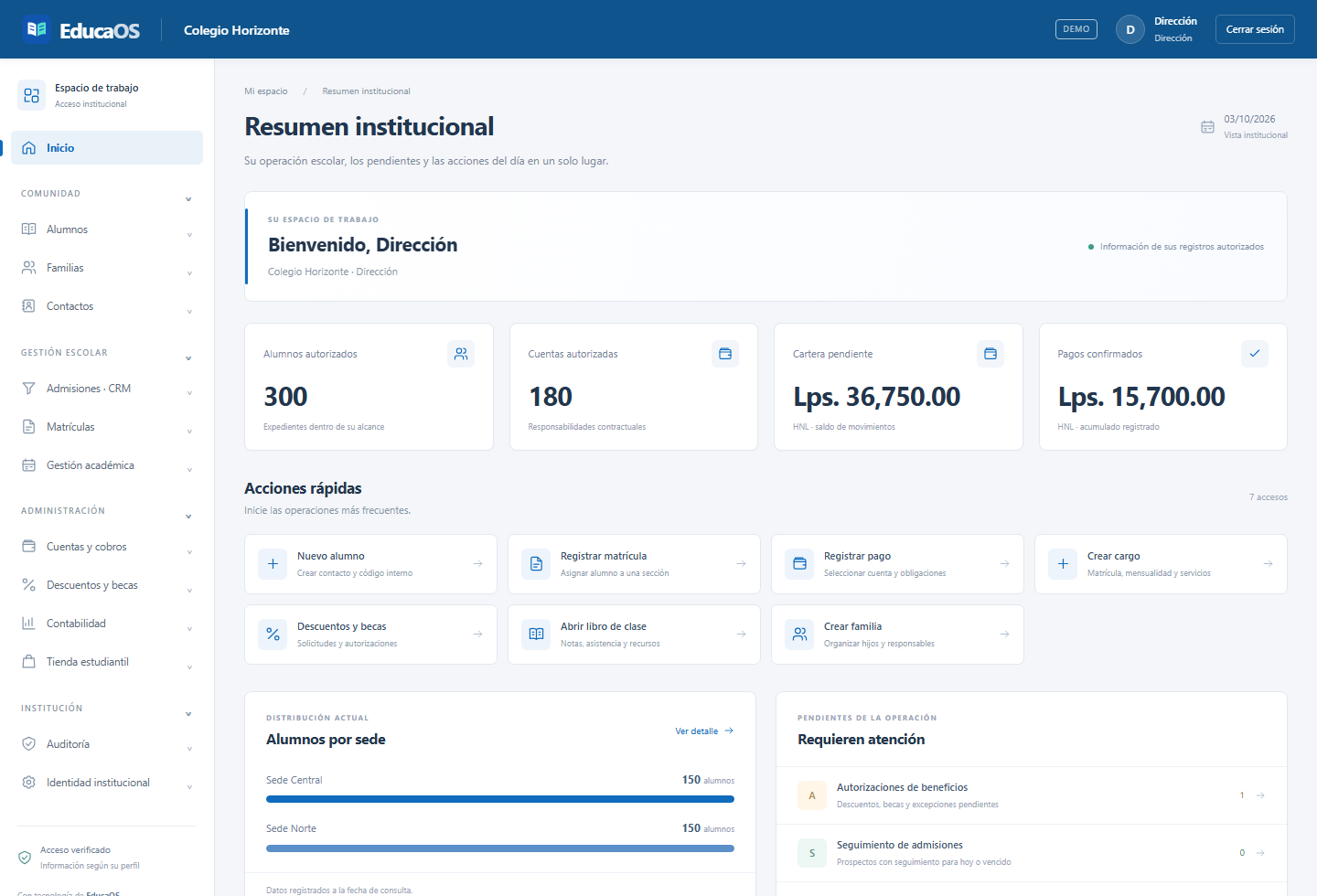Click the shield icon beside Acceso verificado
Screen dimensions: 1317x896
coord(25,858)
